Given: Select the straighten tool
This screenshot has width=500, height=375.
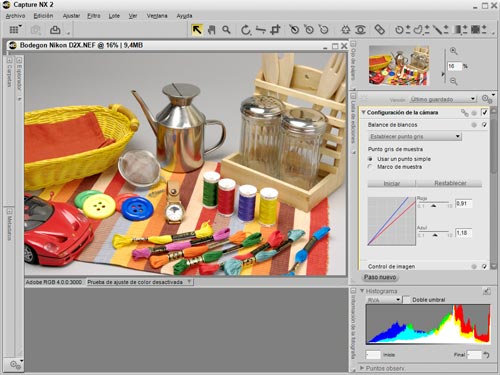Looking at the screenshot, I should 261,30.
